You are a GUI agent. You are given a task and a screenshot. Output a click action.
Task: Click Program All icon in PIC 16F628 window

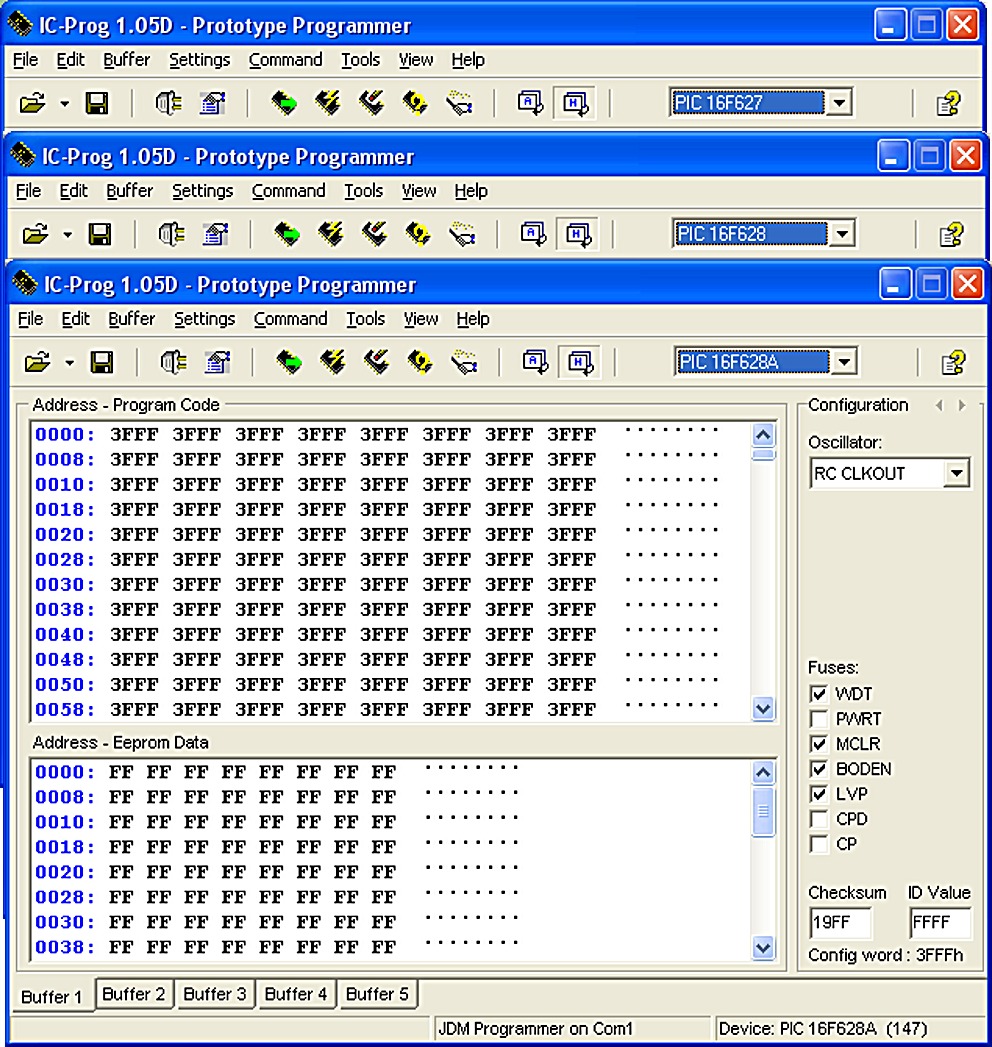click(330, 234)
